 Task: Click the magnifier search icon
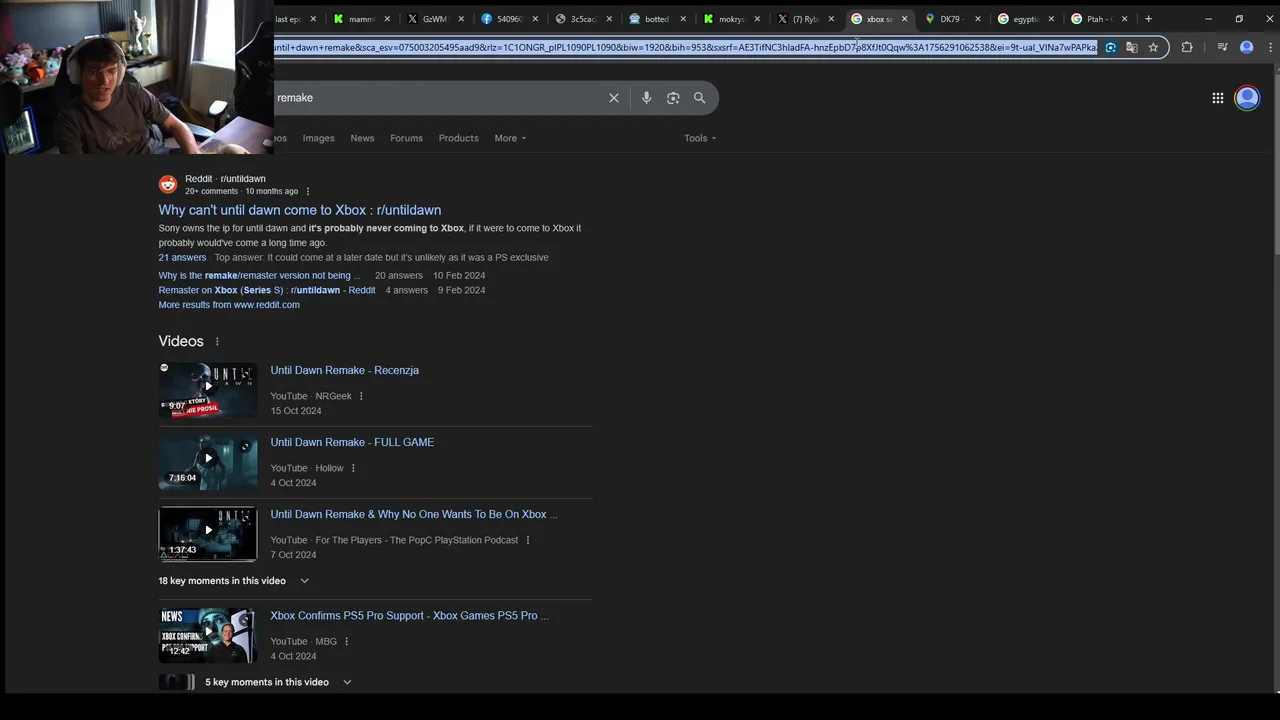(x=700, y=98)
